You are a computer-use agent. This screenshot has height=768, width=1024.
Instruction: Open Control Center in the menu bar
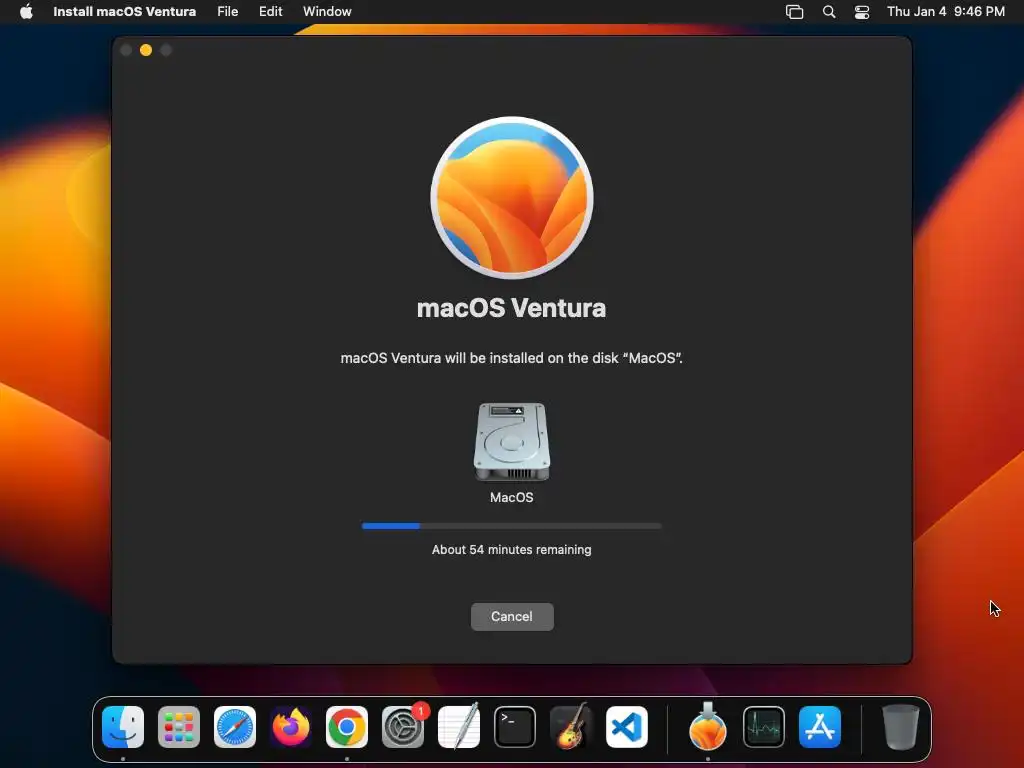tap(862, 12)
